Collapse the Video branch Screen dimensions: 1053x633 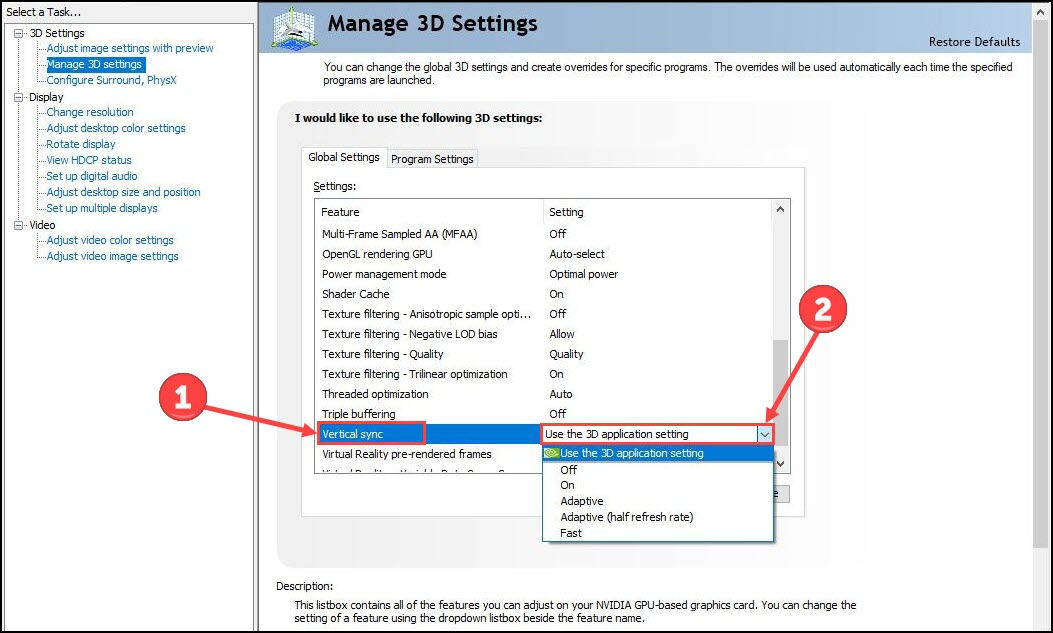pos(18,224)
